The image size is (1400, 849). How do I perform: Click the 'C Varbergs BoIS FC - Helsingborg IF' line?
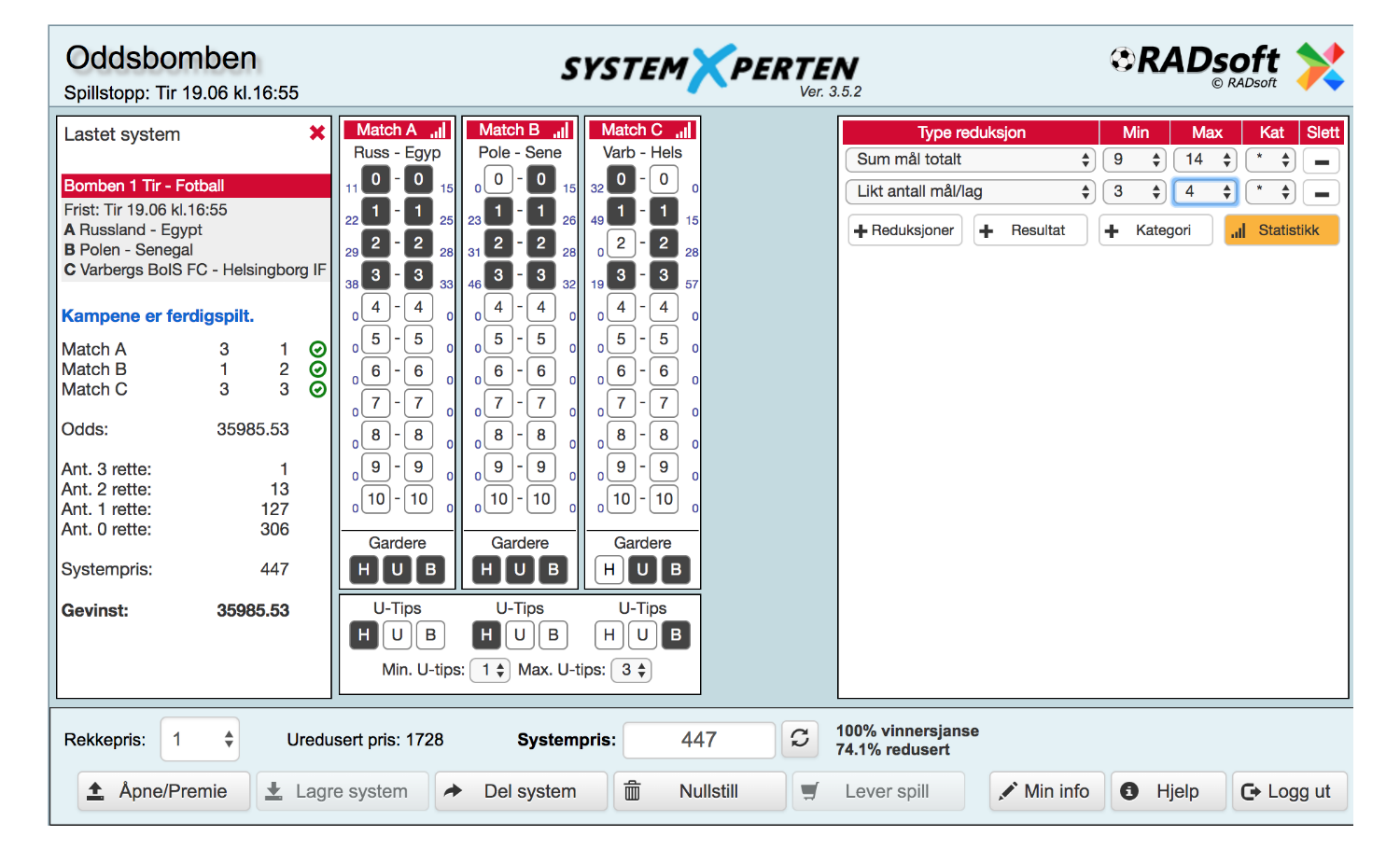[x=195, y=270]
